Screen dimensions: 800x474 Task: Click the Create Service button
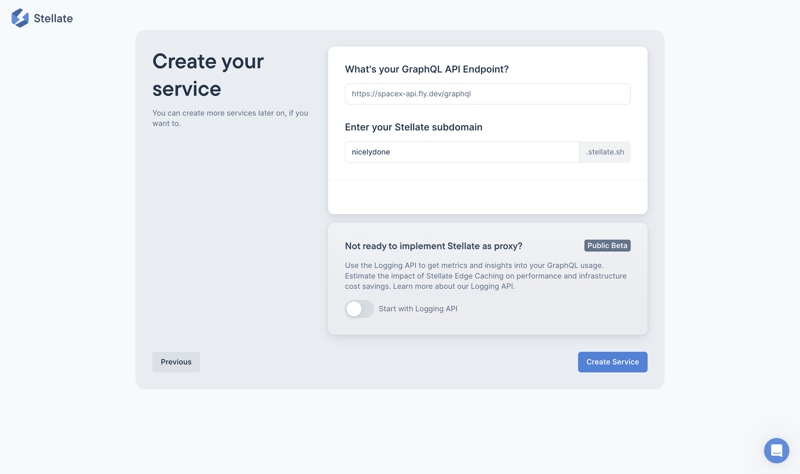click(x=612, y=362)
